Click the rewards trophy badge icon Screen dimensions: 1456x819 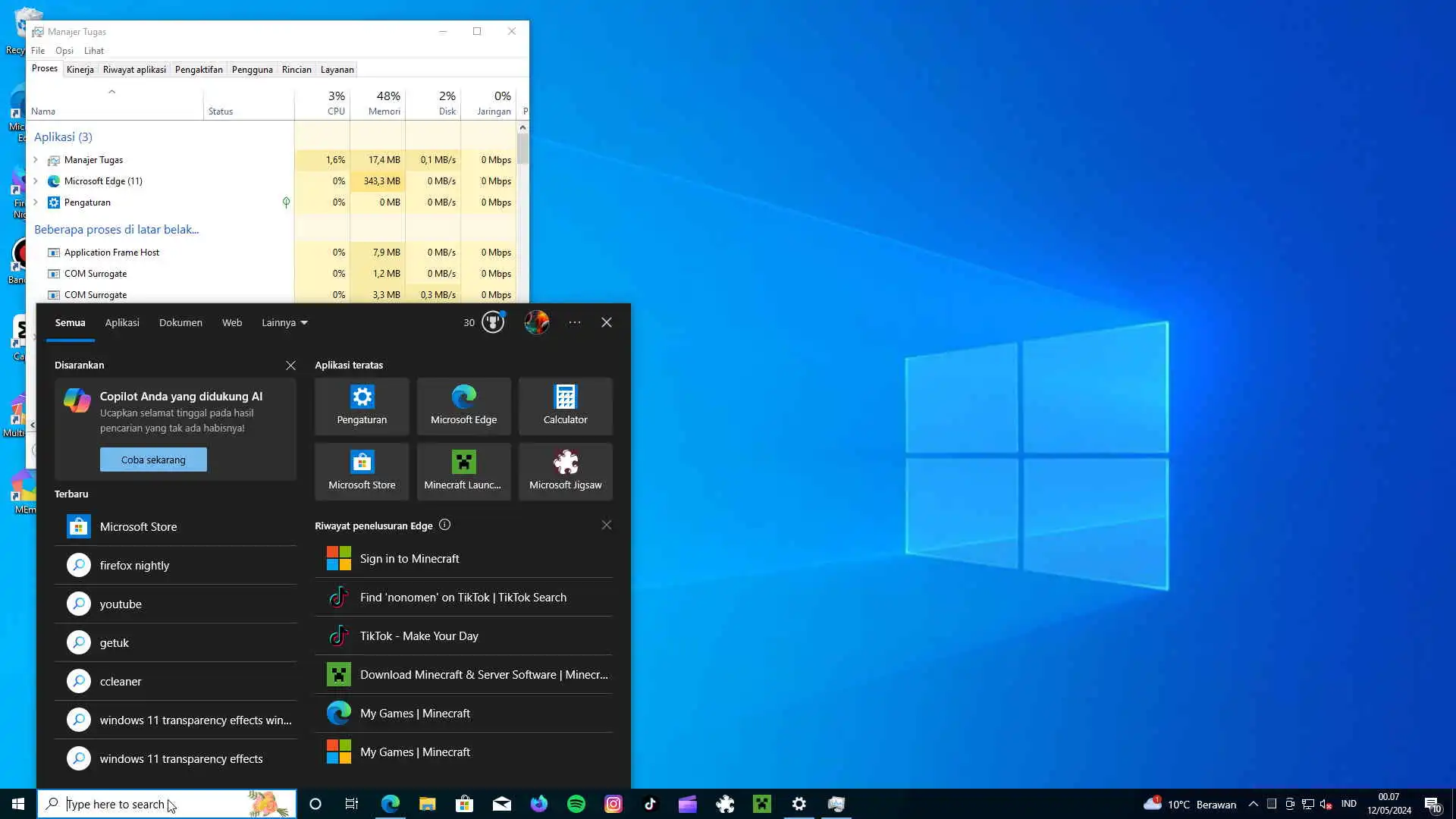point(493,322)
